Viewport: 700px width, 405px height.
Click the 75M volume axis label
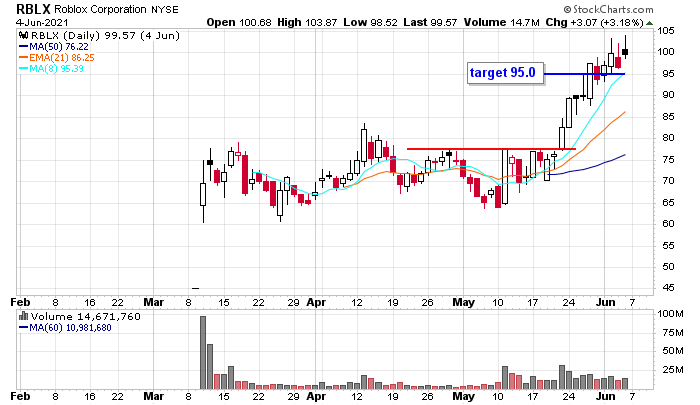pyautogui.click(x=673, y=332)
